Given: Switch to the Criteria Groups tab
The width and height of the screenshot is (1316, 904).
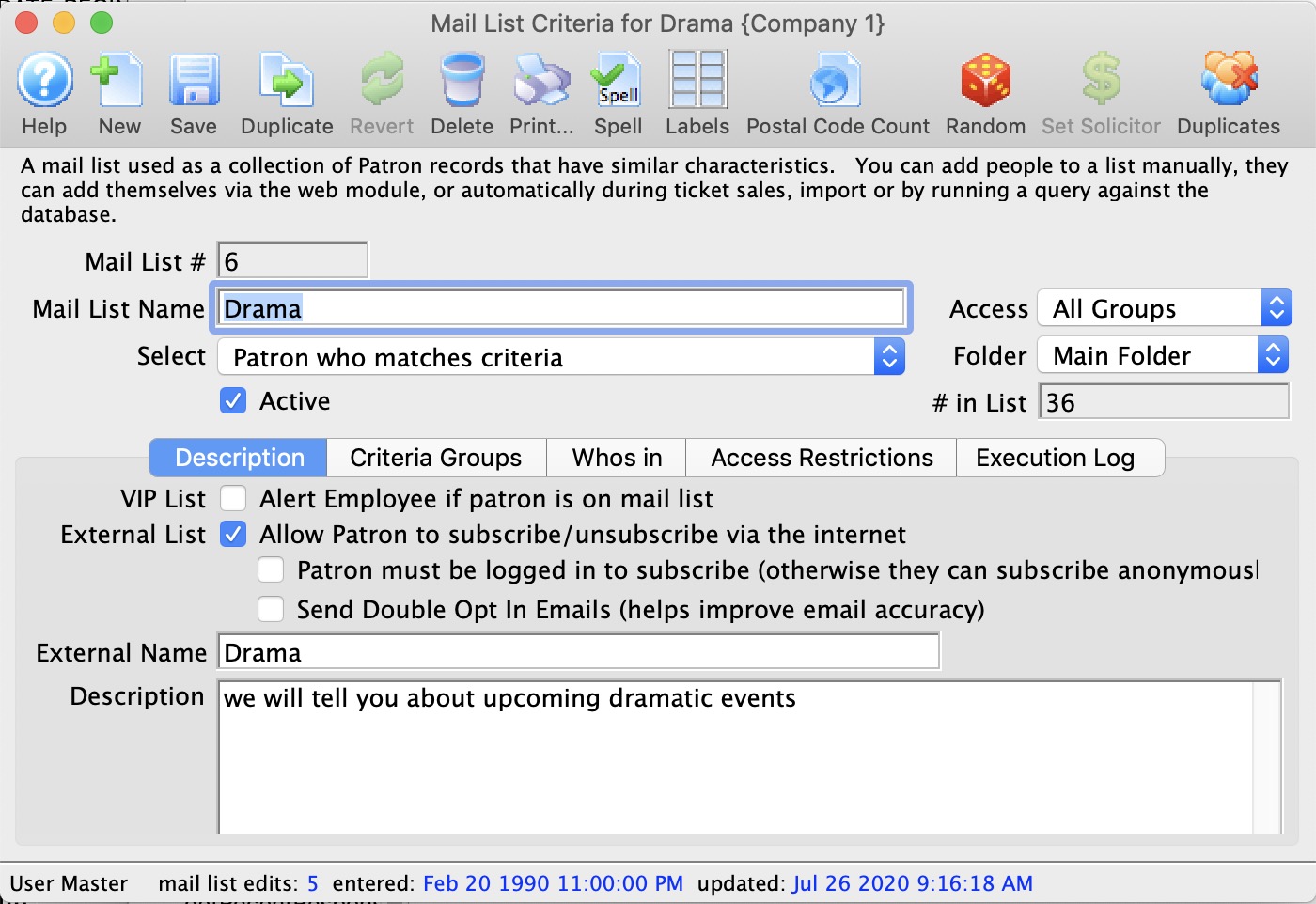Looking at the screenshot, I should [x=435, y=458].
